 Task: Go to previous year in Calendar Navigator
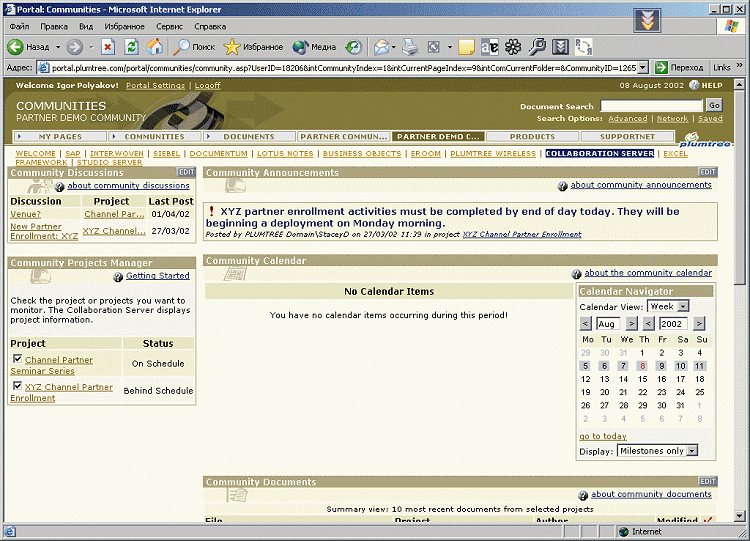(648, 324)
